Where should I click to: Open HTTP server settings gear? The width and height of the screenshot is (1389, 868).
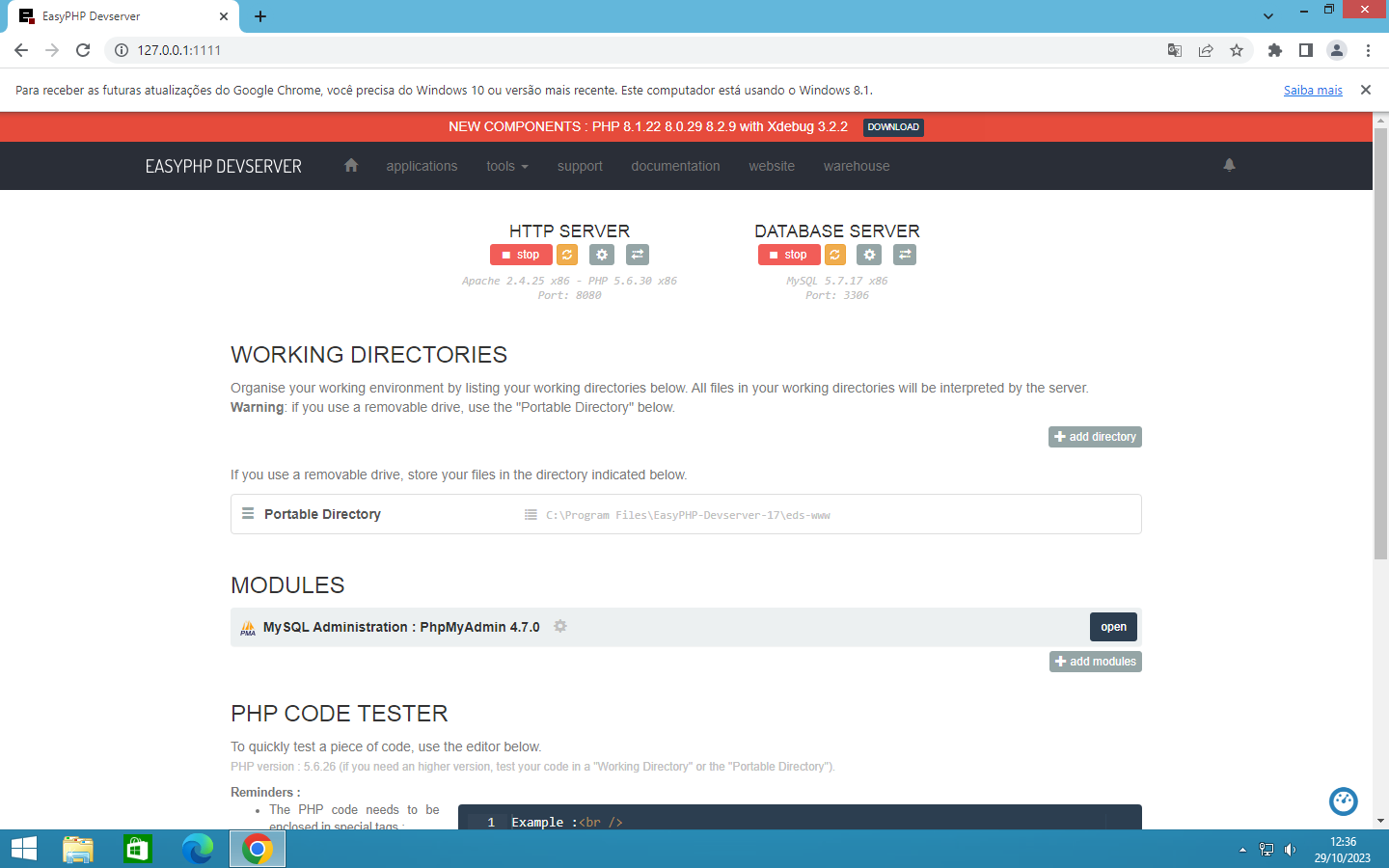click(x=602, y=255)
